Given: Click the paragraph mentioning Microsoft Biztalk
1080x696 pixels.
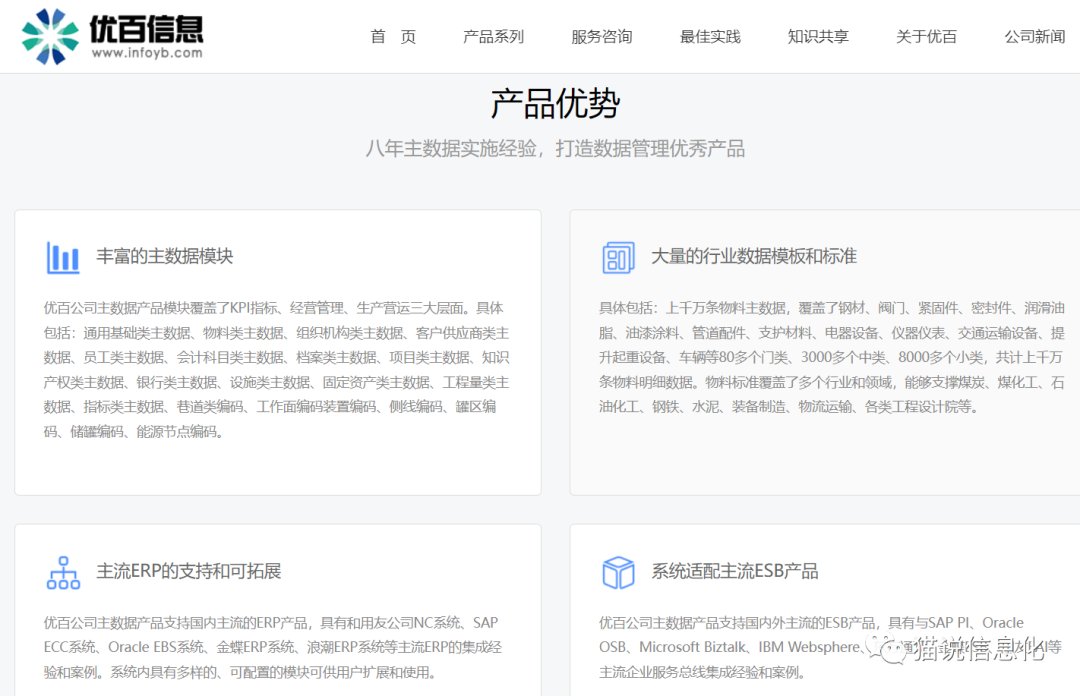Looking at the screenshot, I should (x=830, y=647).
